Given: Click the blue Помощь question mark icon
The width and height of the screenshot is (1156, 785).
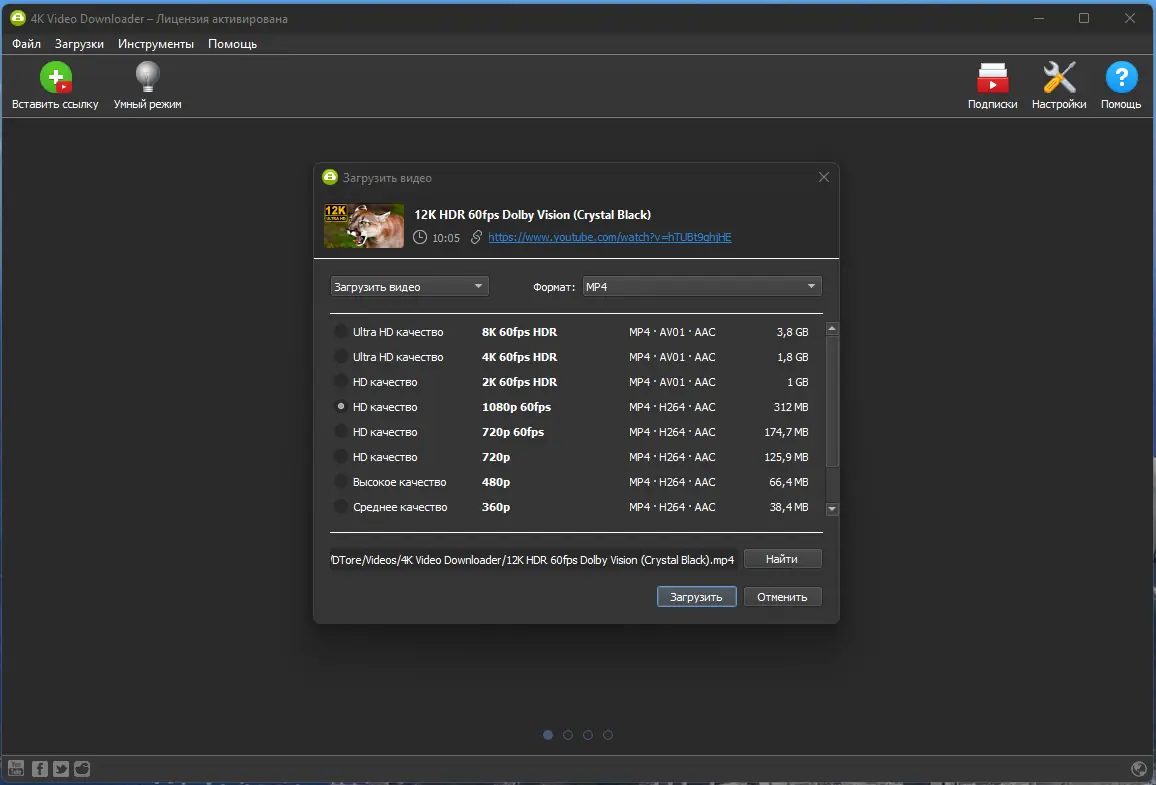Looking at the screenshot, I should [1121, 77].
